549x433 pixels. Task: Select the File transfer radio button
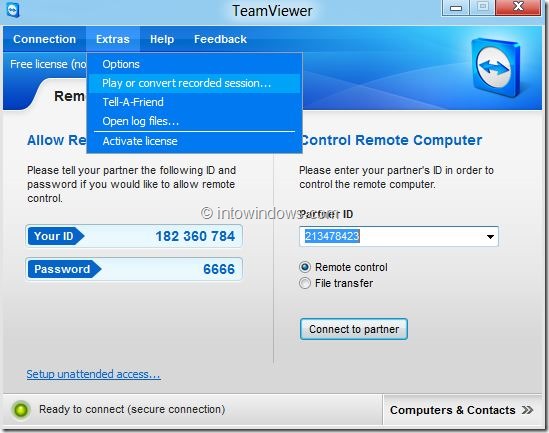point(305,283)
